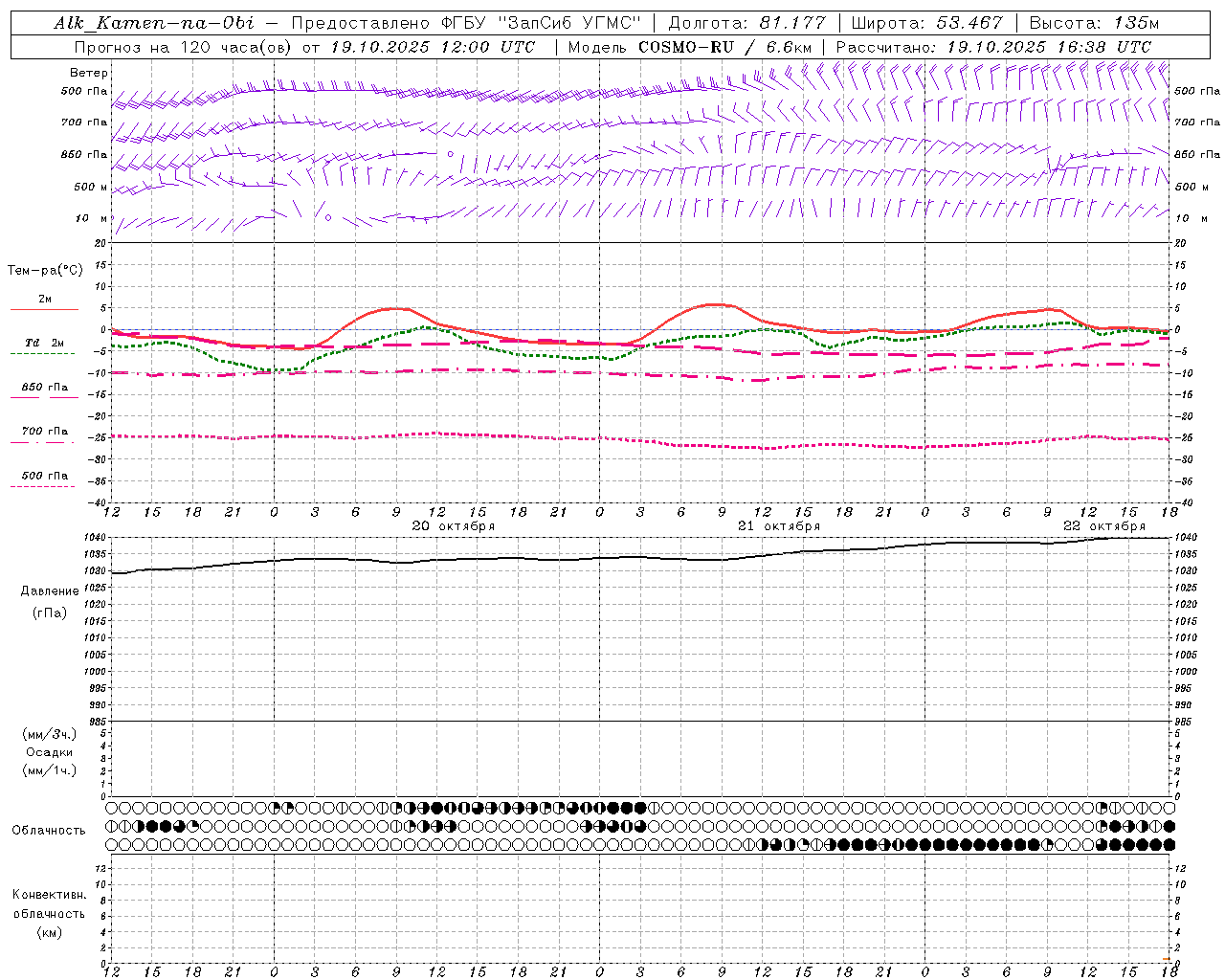Click the 20 октября date label
The width and height of the screenshot is (1225, 980).
point(454,526)
